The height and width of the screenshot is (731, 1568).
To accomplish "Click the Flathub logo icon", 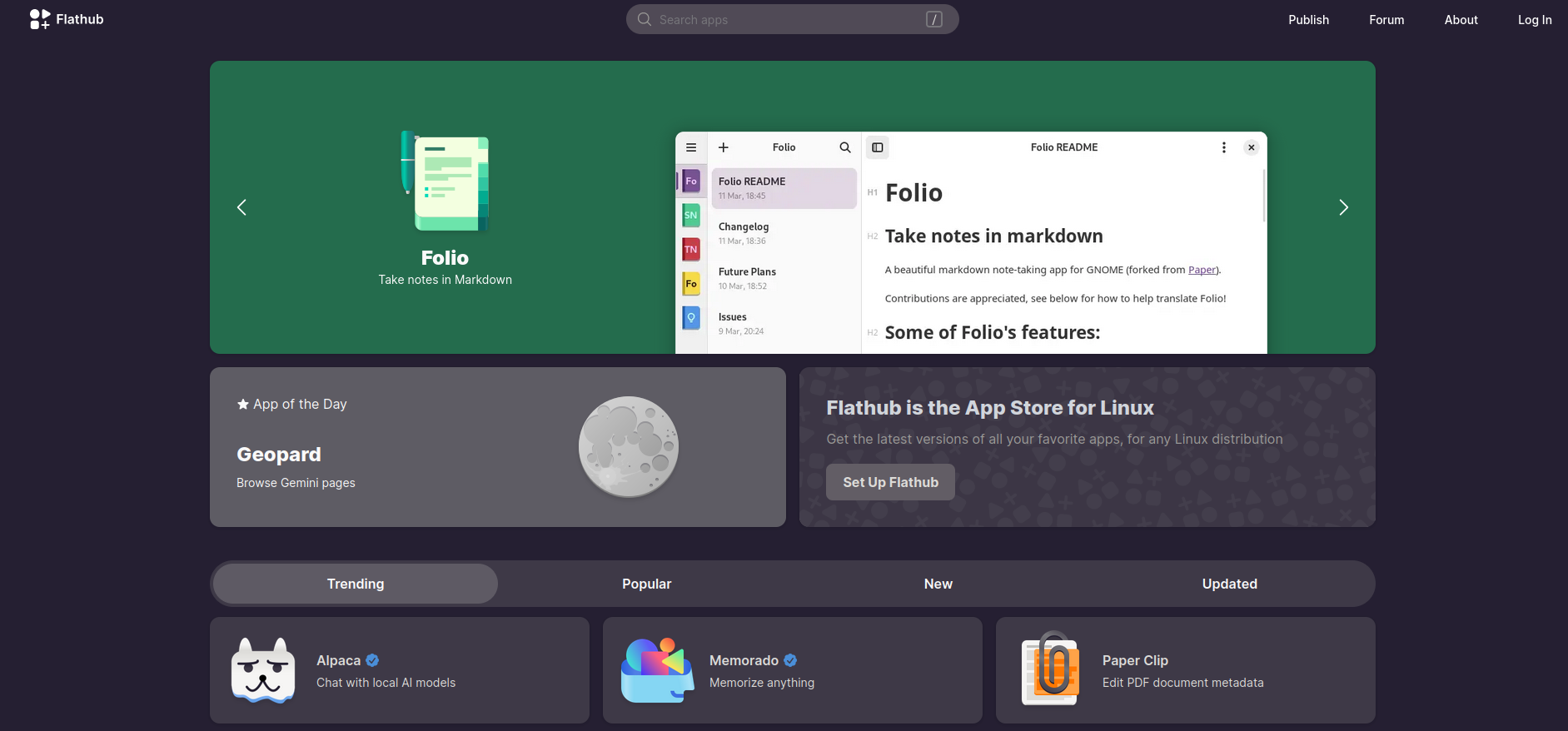I will click(40, 19).
